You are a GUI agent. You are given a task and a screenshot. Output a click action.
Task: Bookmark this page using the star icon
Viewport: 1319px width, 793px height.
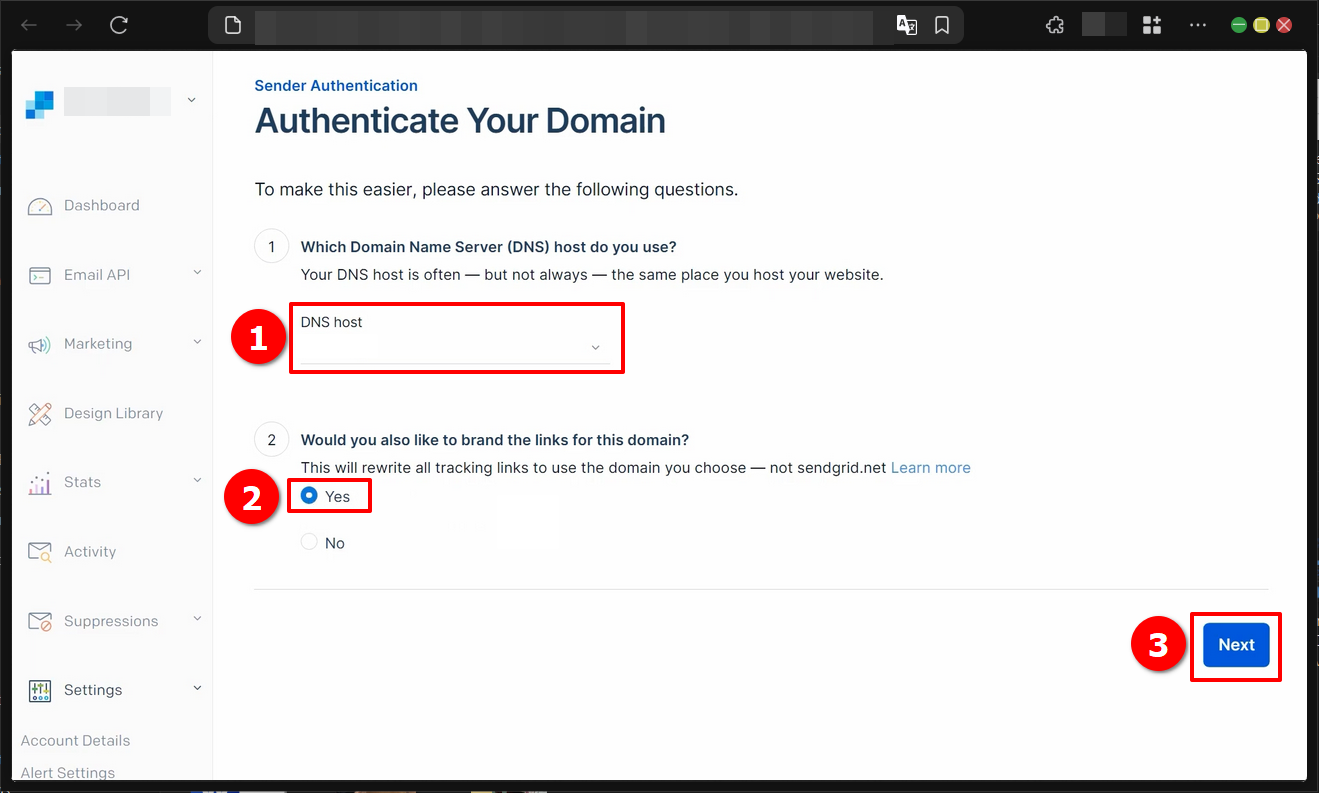[941, 24]
